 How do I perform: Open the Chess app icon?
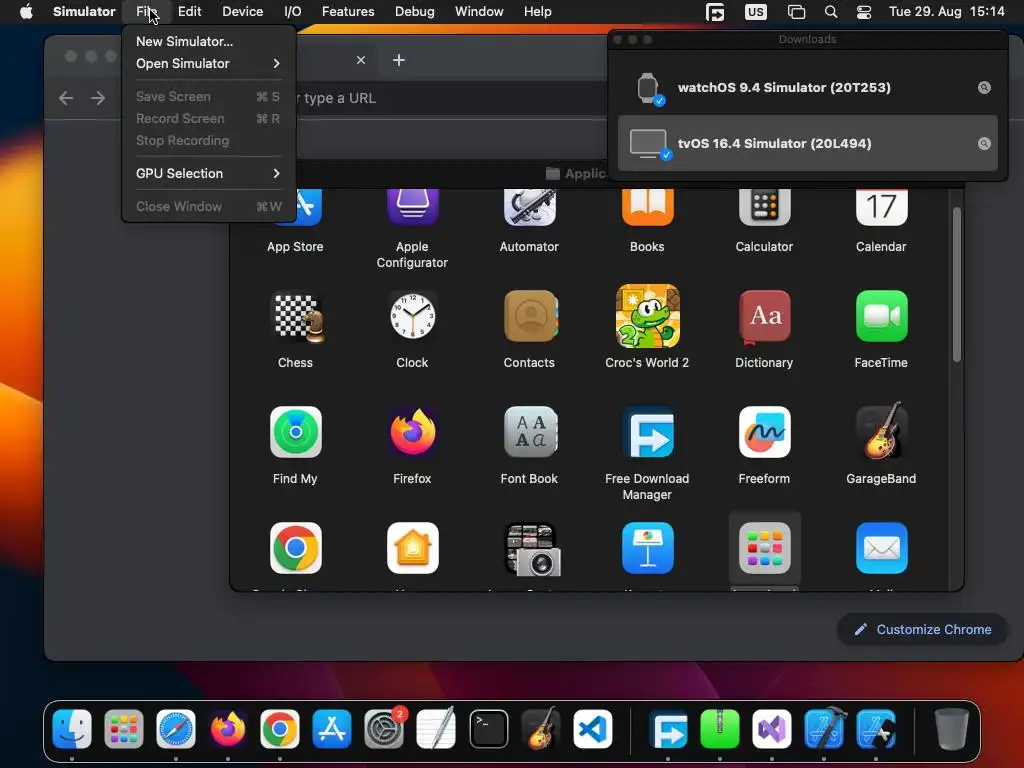[296, 317]
